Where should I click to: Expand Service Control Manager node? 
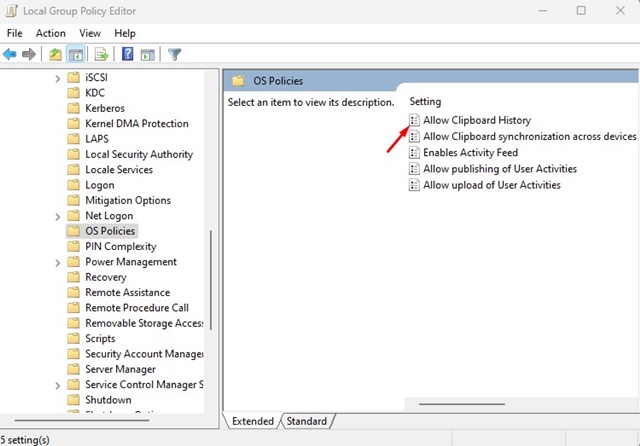(58, 385)
